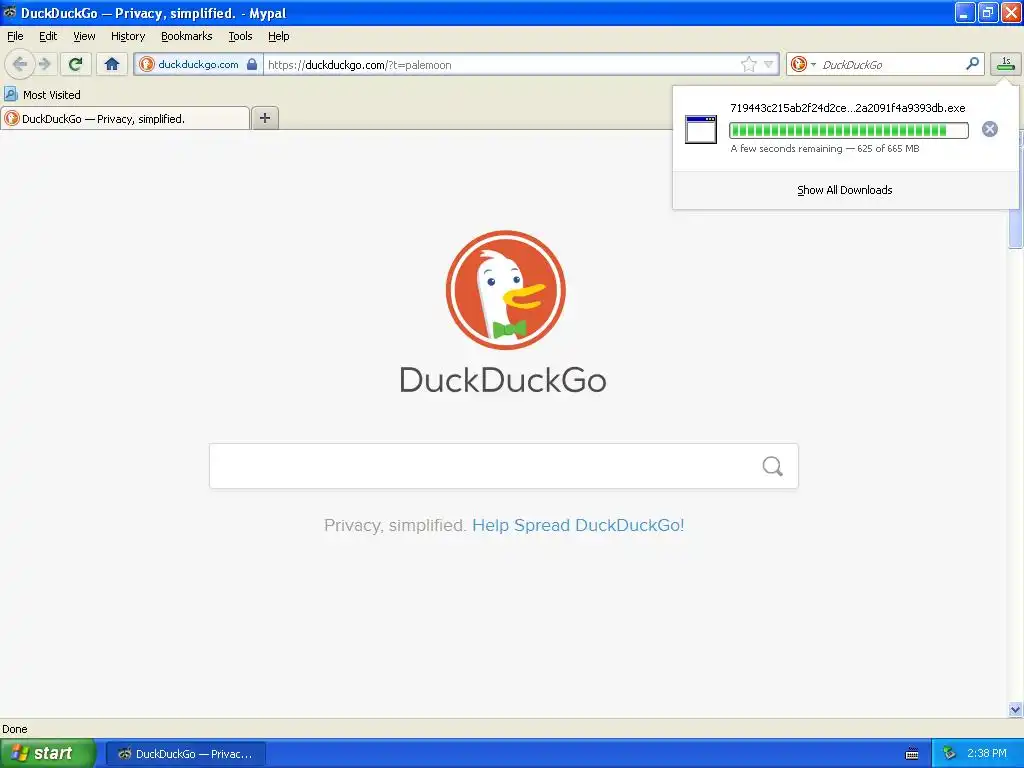Click the page search magnifier button
The width and height of the screenshot is (1024, 768).
(x=773, y=466)
